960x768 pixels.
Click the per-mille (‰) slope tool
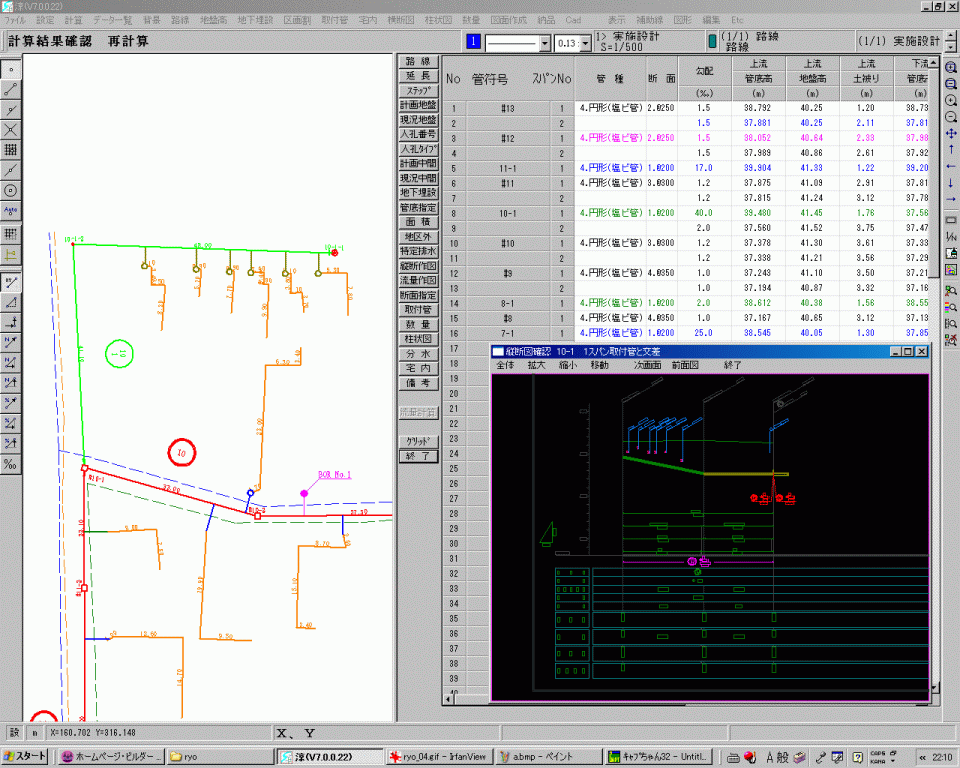click(x=11, y=464)
